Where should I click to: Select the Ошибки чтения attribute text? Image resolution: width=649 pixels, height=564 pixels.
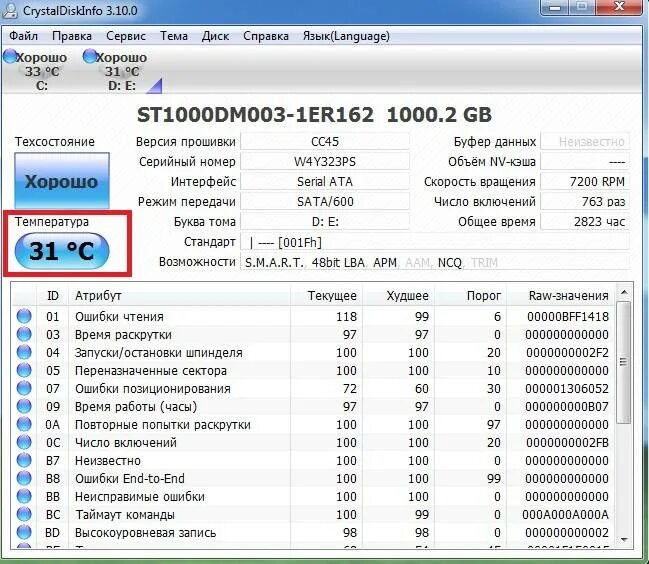(x=119, y=317)
